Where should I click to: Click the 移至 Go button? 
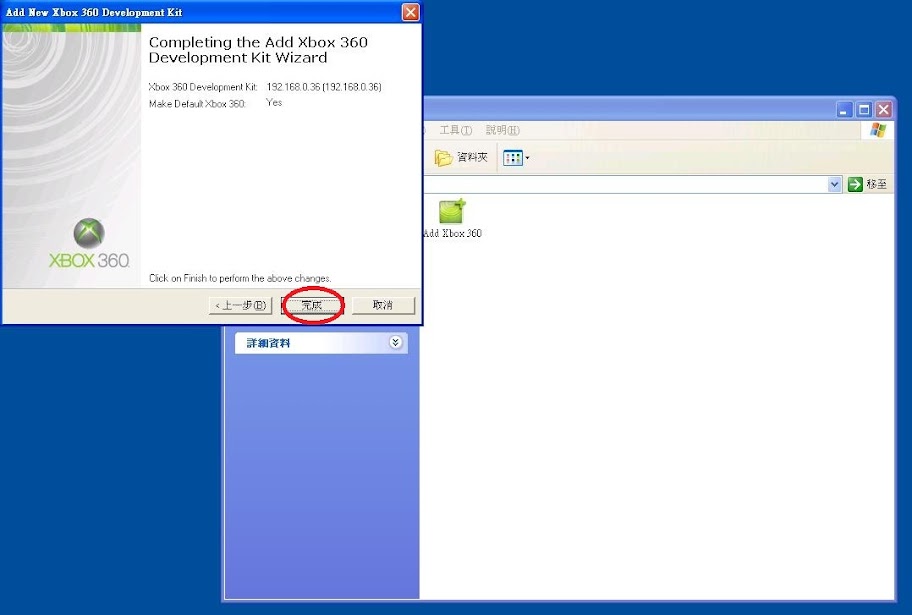coord(867,184)
